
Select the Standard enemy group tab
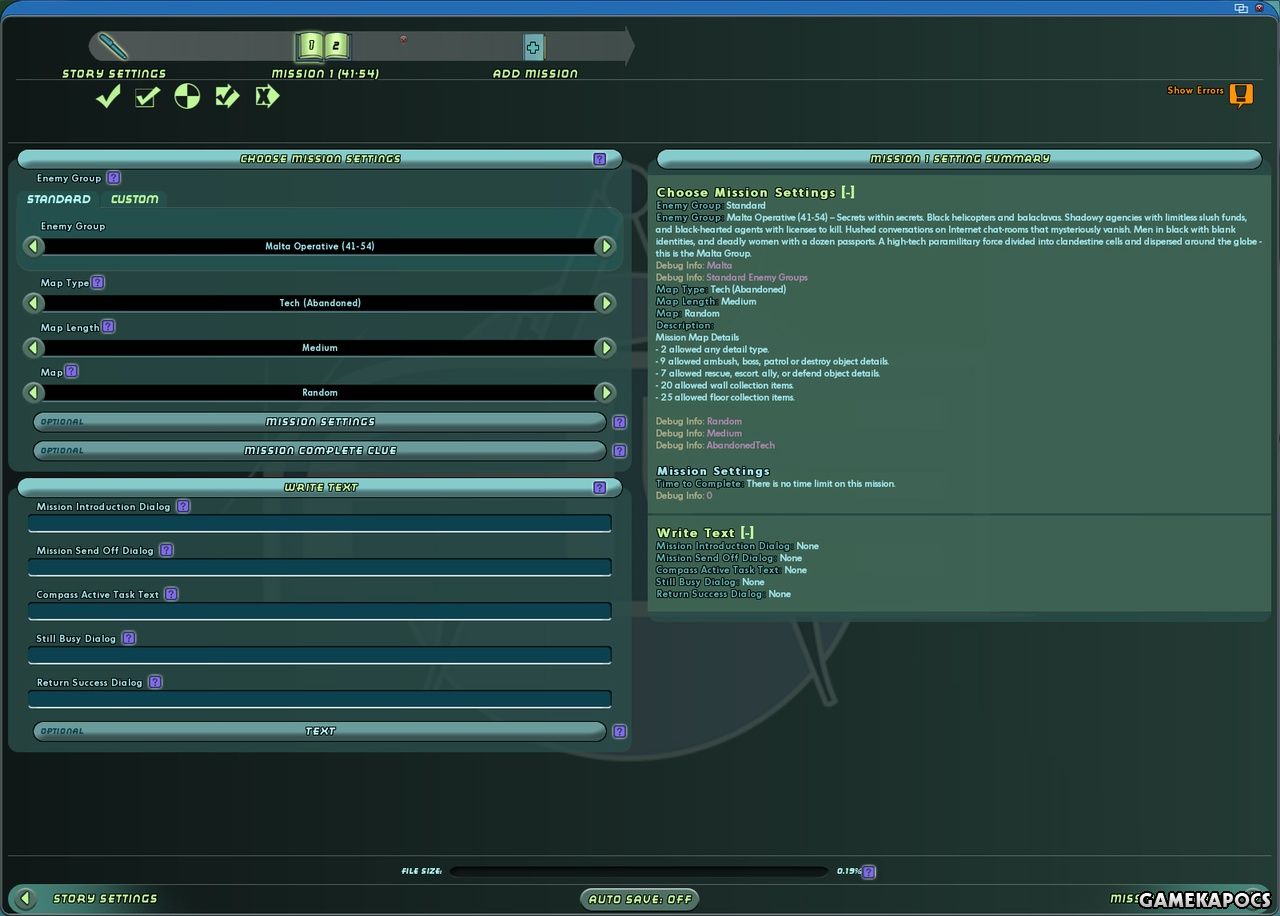58,199
